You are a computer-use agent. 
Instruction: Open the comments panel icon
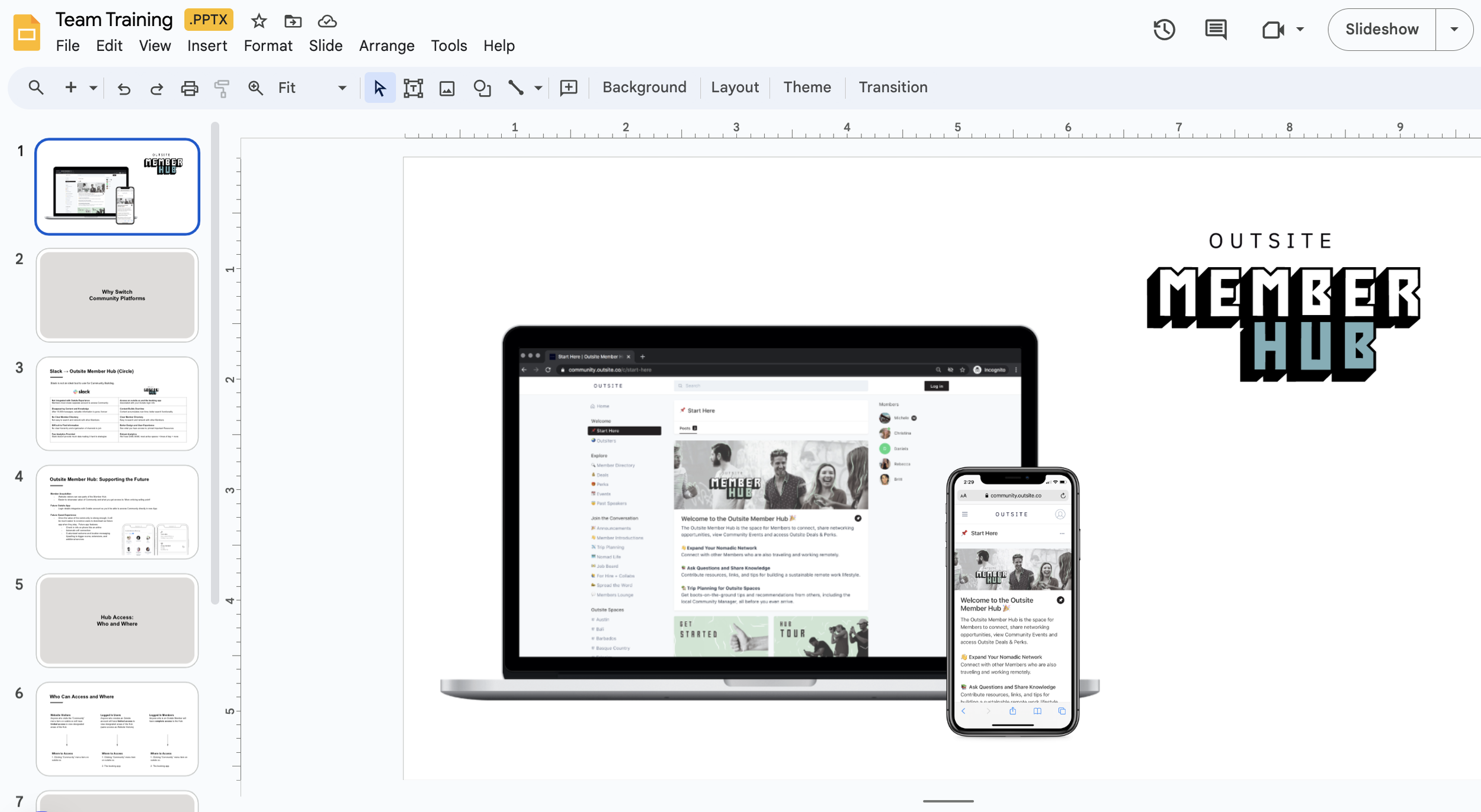1216,30
